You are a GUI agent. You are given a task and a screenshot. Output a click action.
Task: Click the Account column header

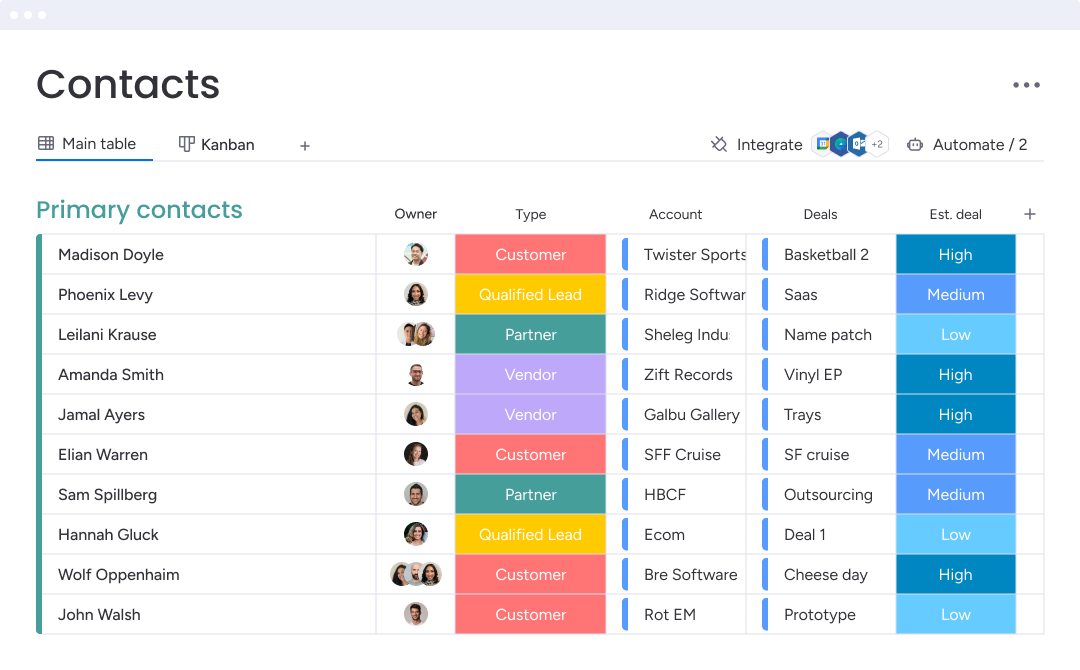[675, 214]
